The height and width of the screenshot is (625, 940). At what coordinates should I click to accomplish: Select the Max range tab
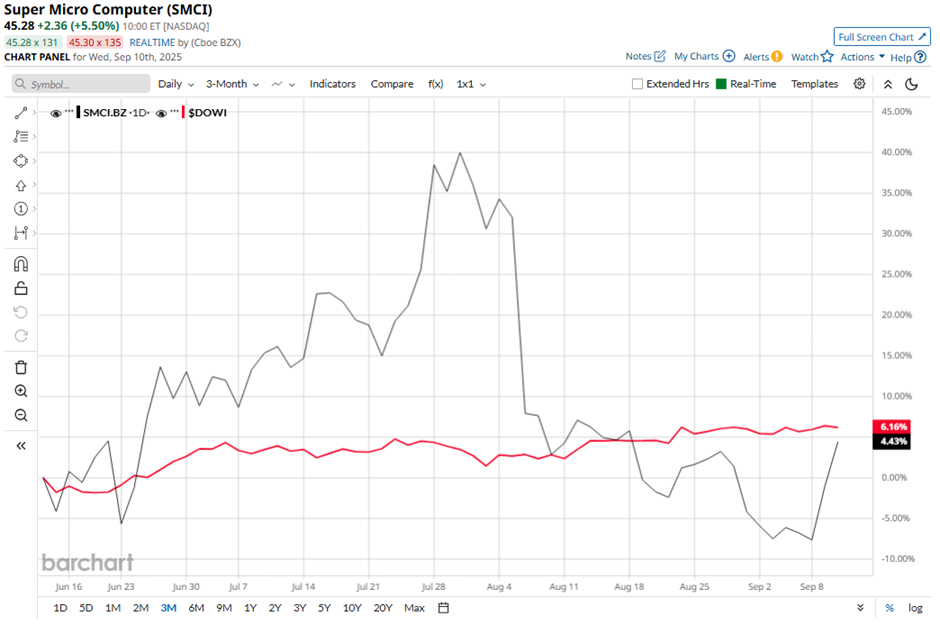[414, 608]
